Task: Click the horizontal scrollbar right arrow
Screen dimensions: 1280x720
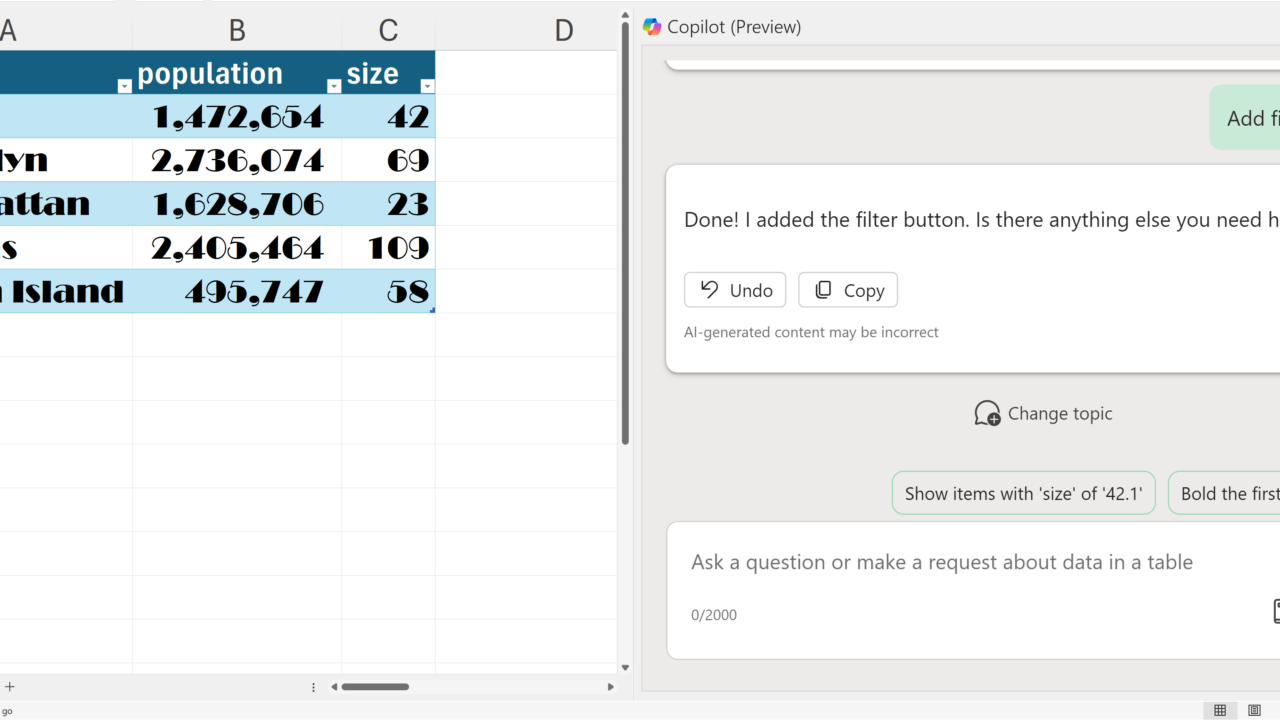Action: coord(610,687)
